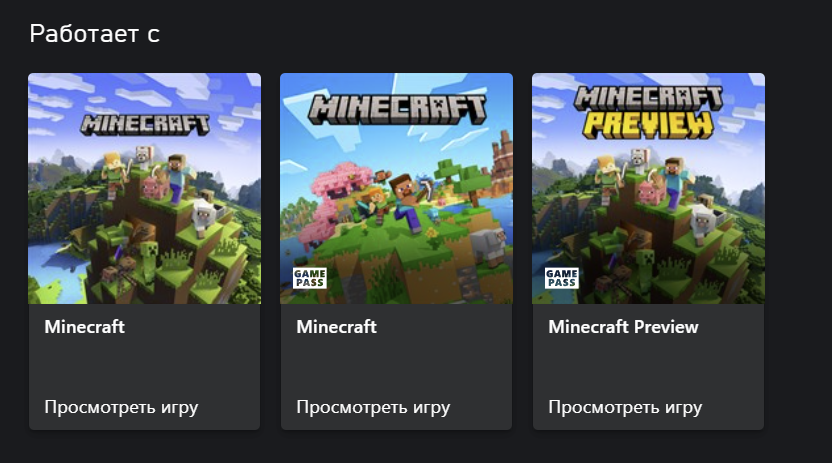The width and height of the screenshot is (832, 463).
Task: Click the 'Работает с' section heading
Action: 94,34
